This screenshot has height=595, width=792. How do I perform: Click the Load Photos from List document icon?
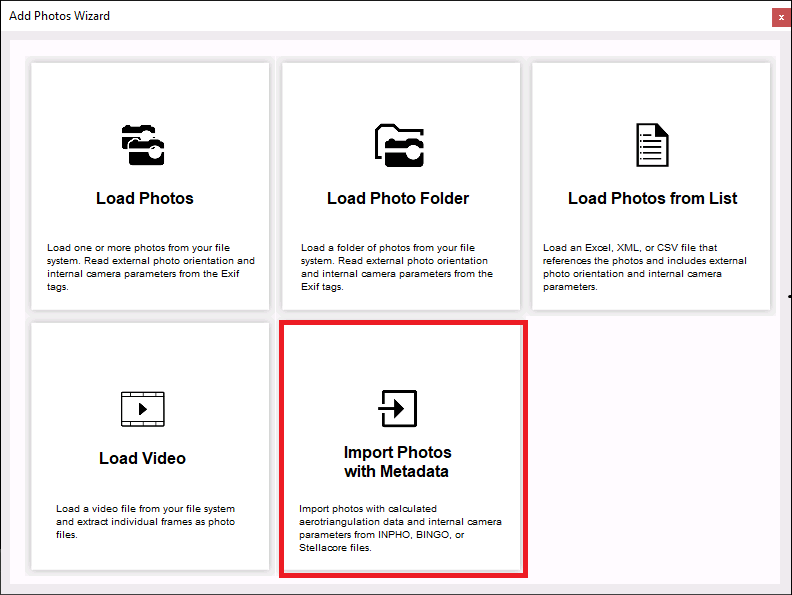652,145
